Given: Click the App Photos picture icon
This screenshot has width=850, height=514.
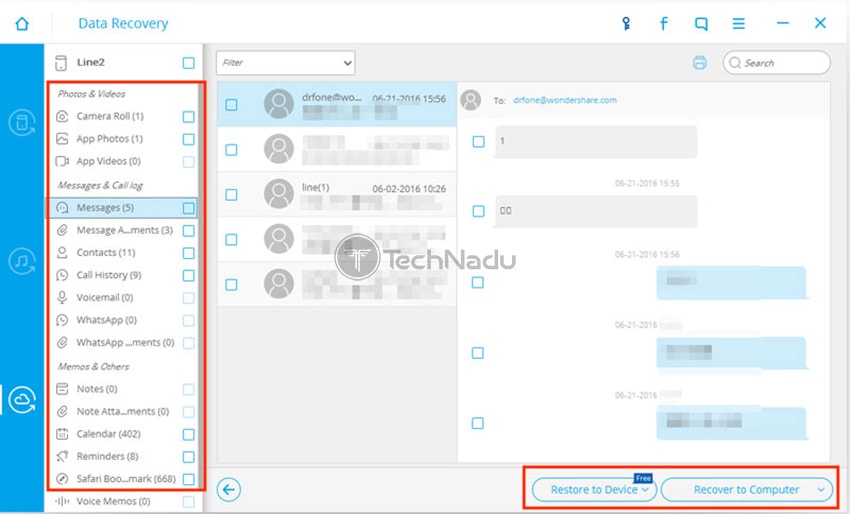Looking at the screenshot, I should pyautogui.click(x=62, y=139).
